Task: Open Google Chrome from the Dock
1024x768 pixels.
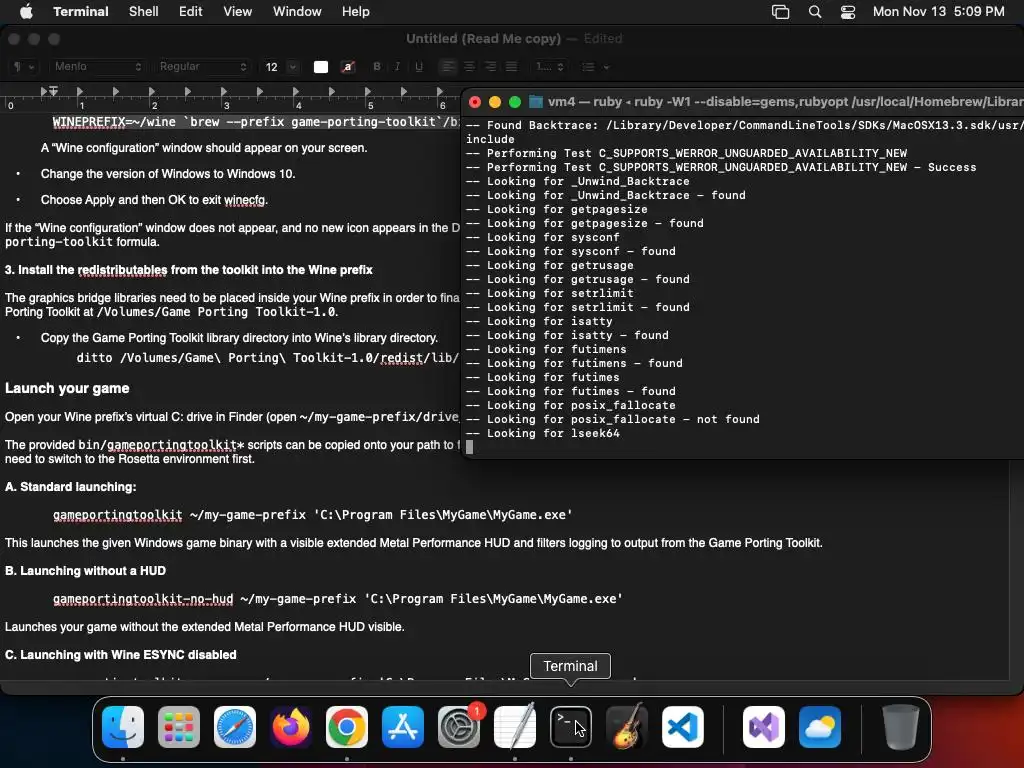Action: [347, 727]
